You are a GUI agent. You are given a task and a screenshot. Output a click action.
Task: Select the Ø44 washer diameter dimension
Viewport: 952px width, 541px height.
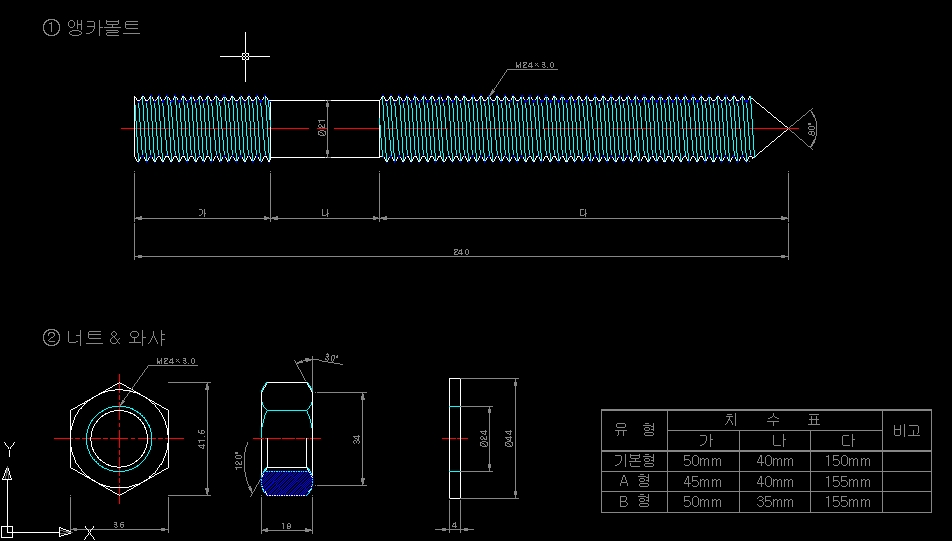coord(508,438)
